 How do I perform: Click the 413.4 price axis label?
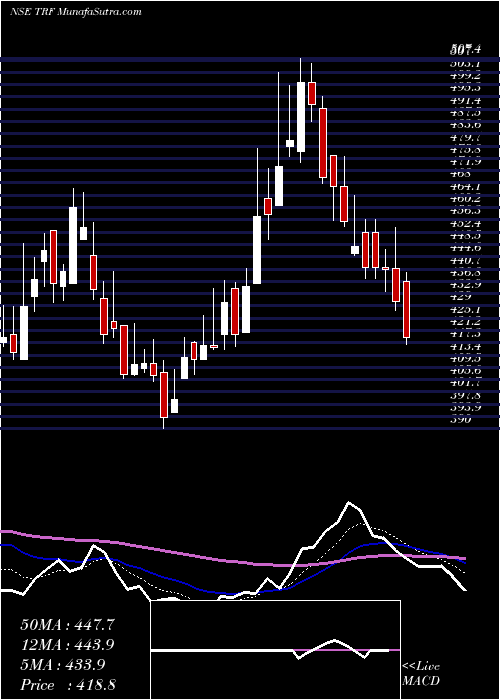(466, 346)
